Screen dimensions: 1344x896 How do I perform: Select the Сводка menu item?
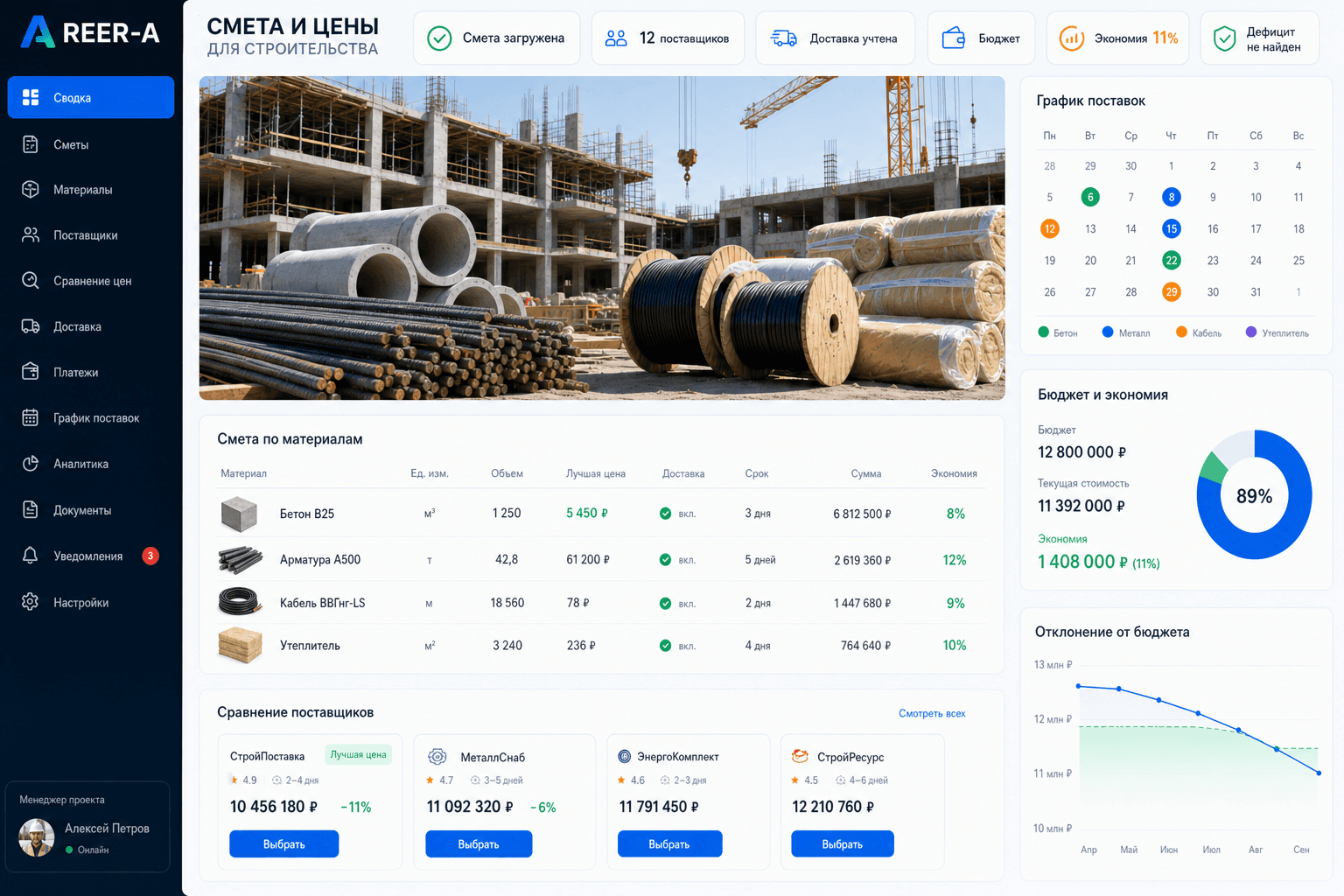tap(91, 97)
